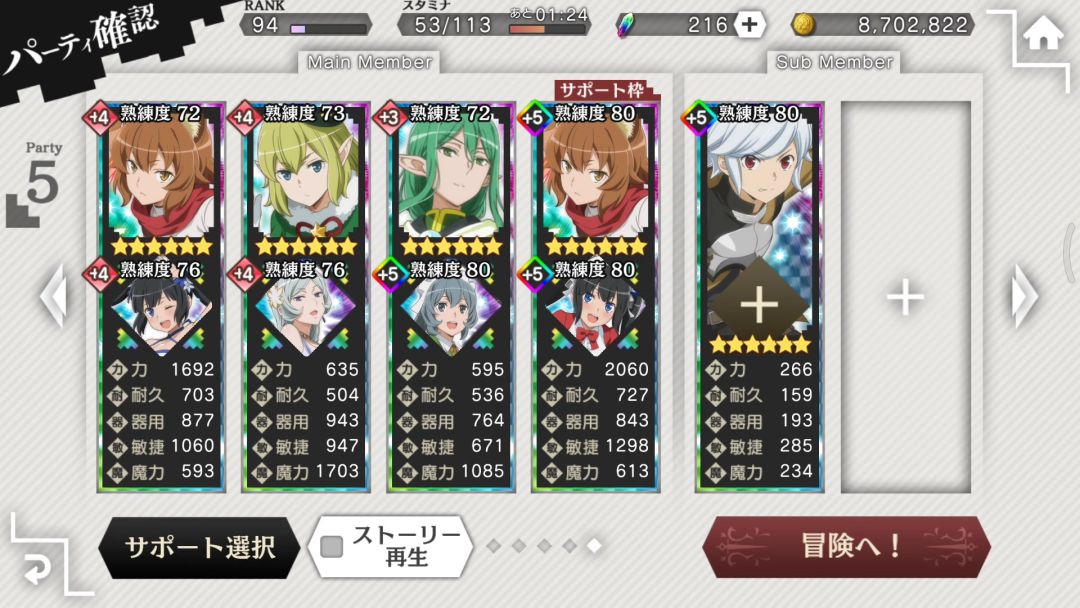The image size is (1080, 608).
Task: Tap the empty sub member plus slot
Action: coord(905,297)
